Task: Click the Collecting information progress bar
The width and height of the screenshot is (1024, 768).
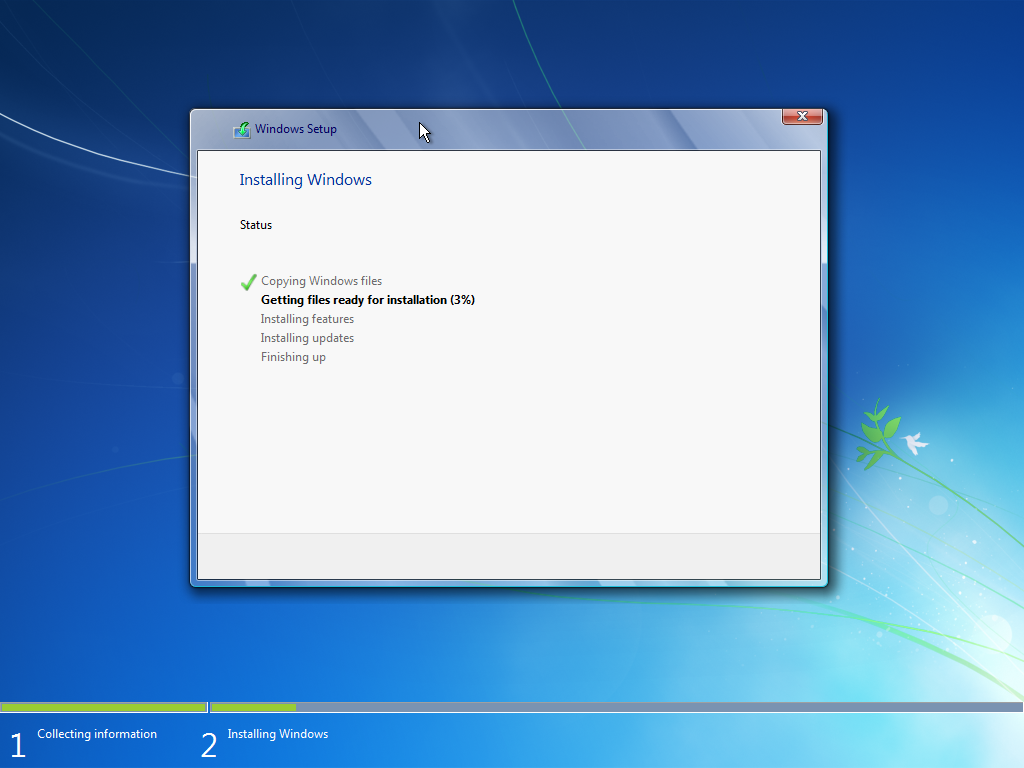Action: (x=104, y=707)
